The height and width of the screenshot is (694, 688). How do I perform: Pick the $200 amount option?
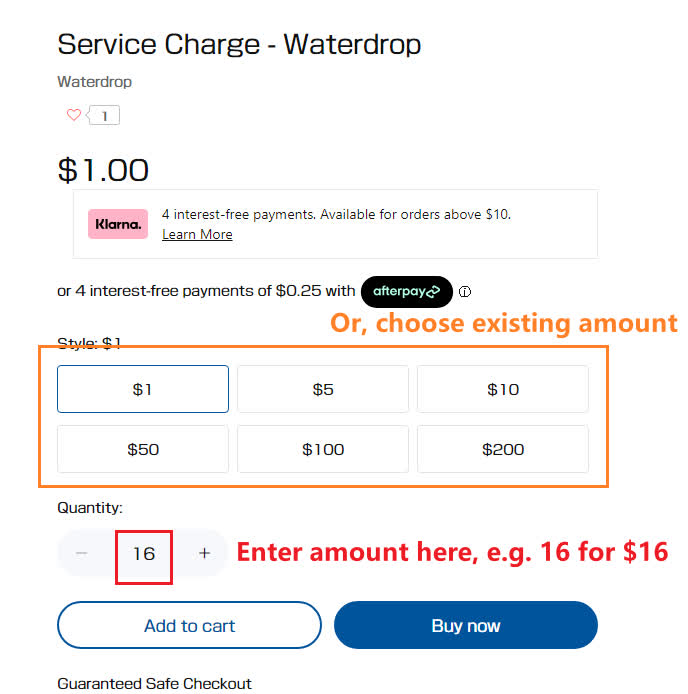point(503,449)
